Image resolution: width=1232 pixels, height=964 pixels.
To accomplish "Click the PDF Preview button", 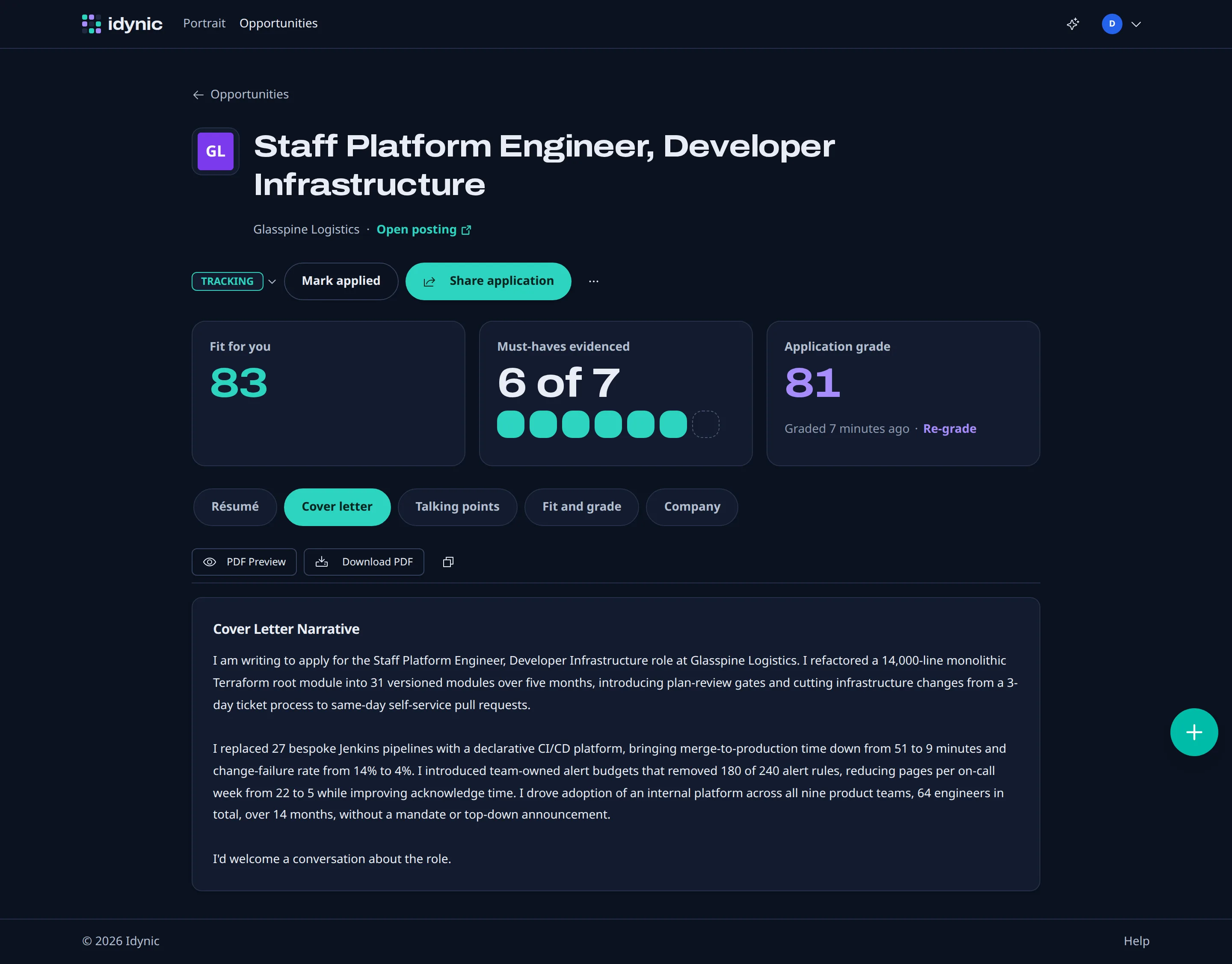I will click(244, 562).
